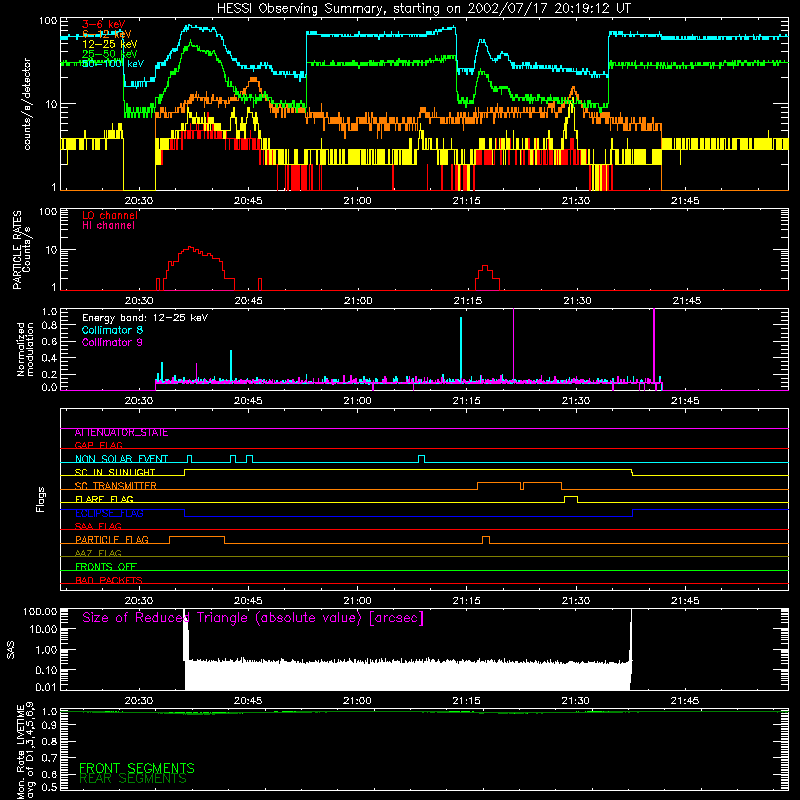Select the PARTICLE_FLAG label
This screenshot has height=800, width=800.
(112, 539)
